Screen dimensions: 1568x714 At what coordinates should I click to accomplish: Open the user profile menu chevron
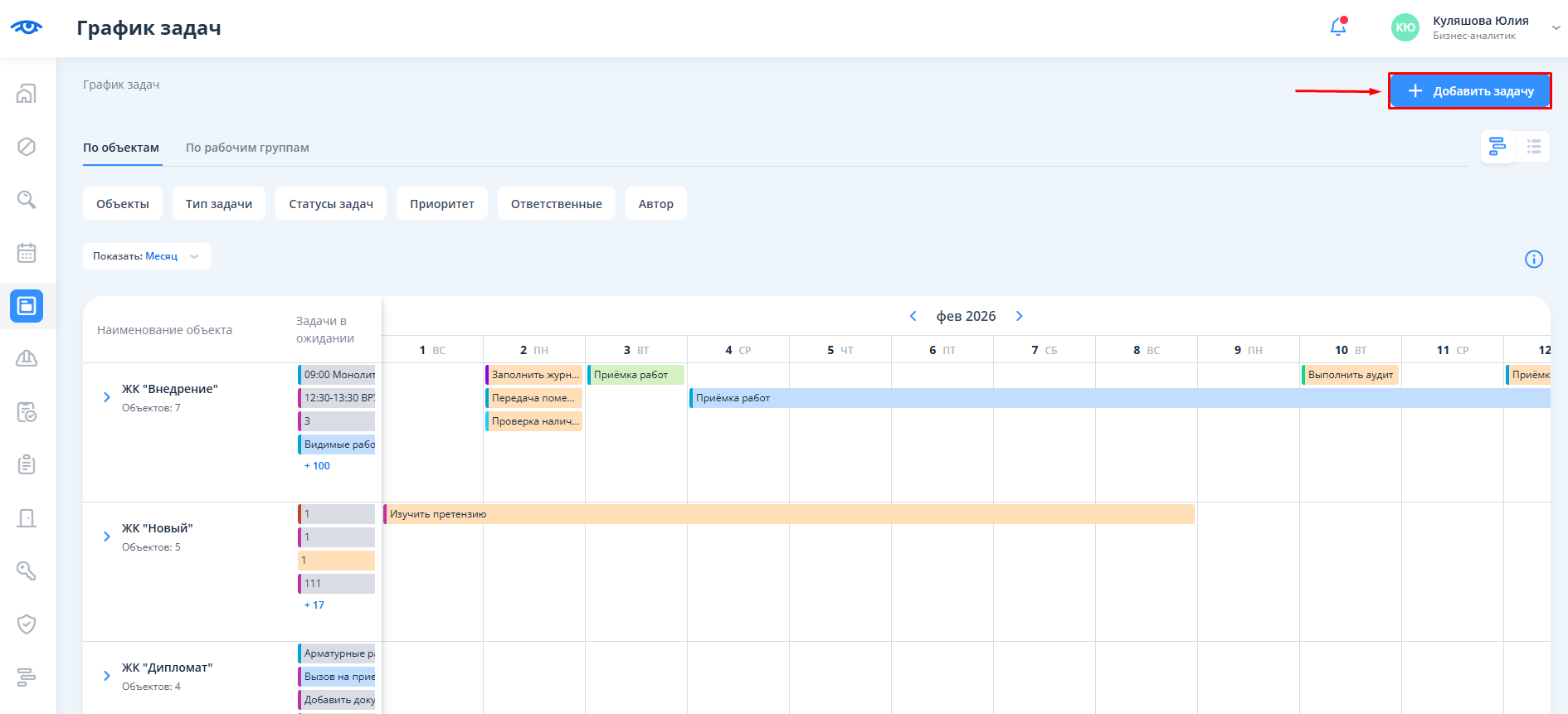coord(1556,27)
